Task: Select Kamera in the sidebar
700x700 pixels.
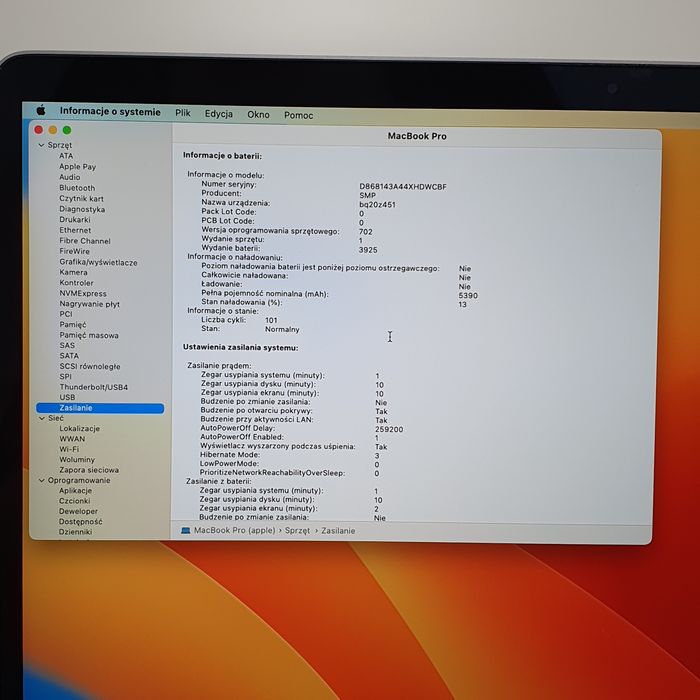Action: [x=73, y=272]
